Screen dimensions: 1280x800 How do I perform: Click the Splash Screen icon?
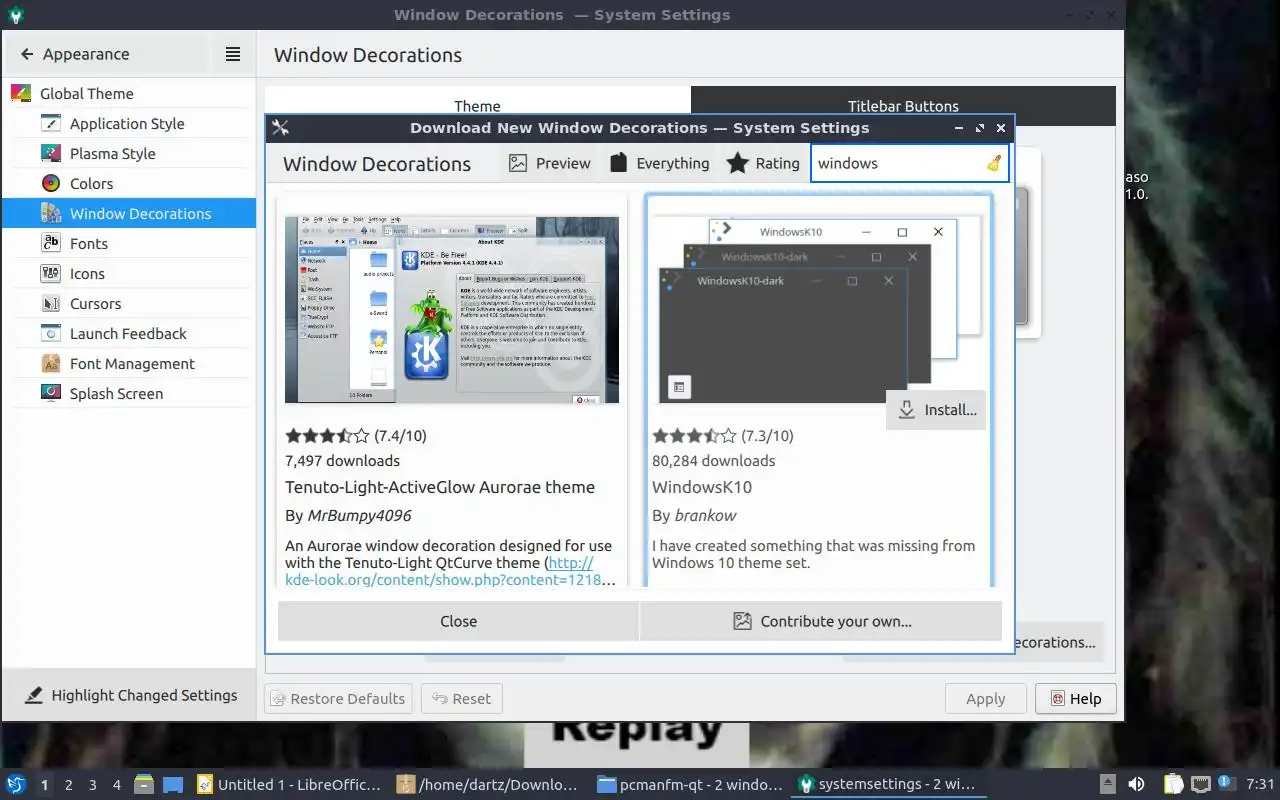click(x=51, y=394)
